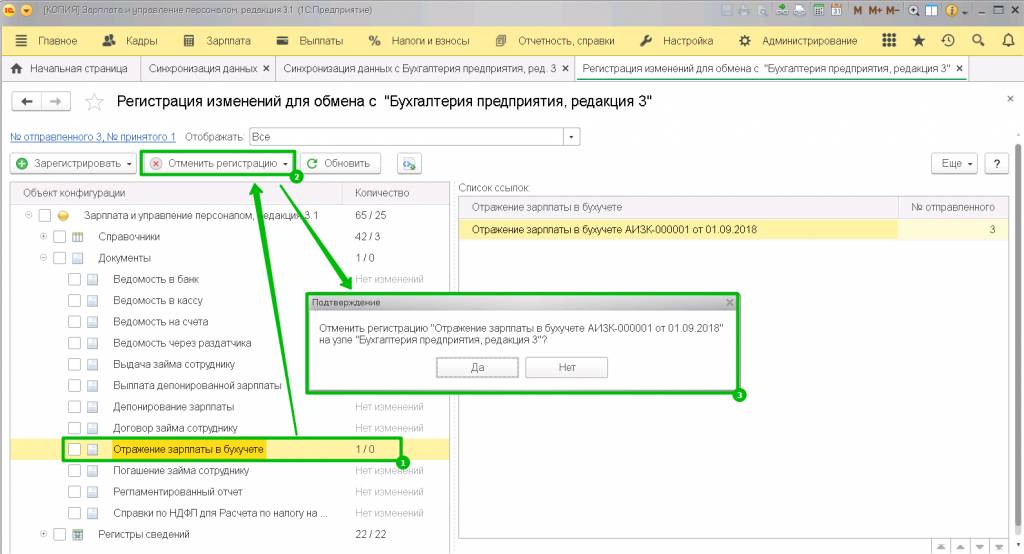Open the Зарплата menu
Image resolution: width=1024 pixels, height=554 pixels.
[x=217, y=41]
